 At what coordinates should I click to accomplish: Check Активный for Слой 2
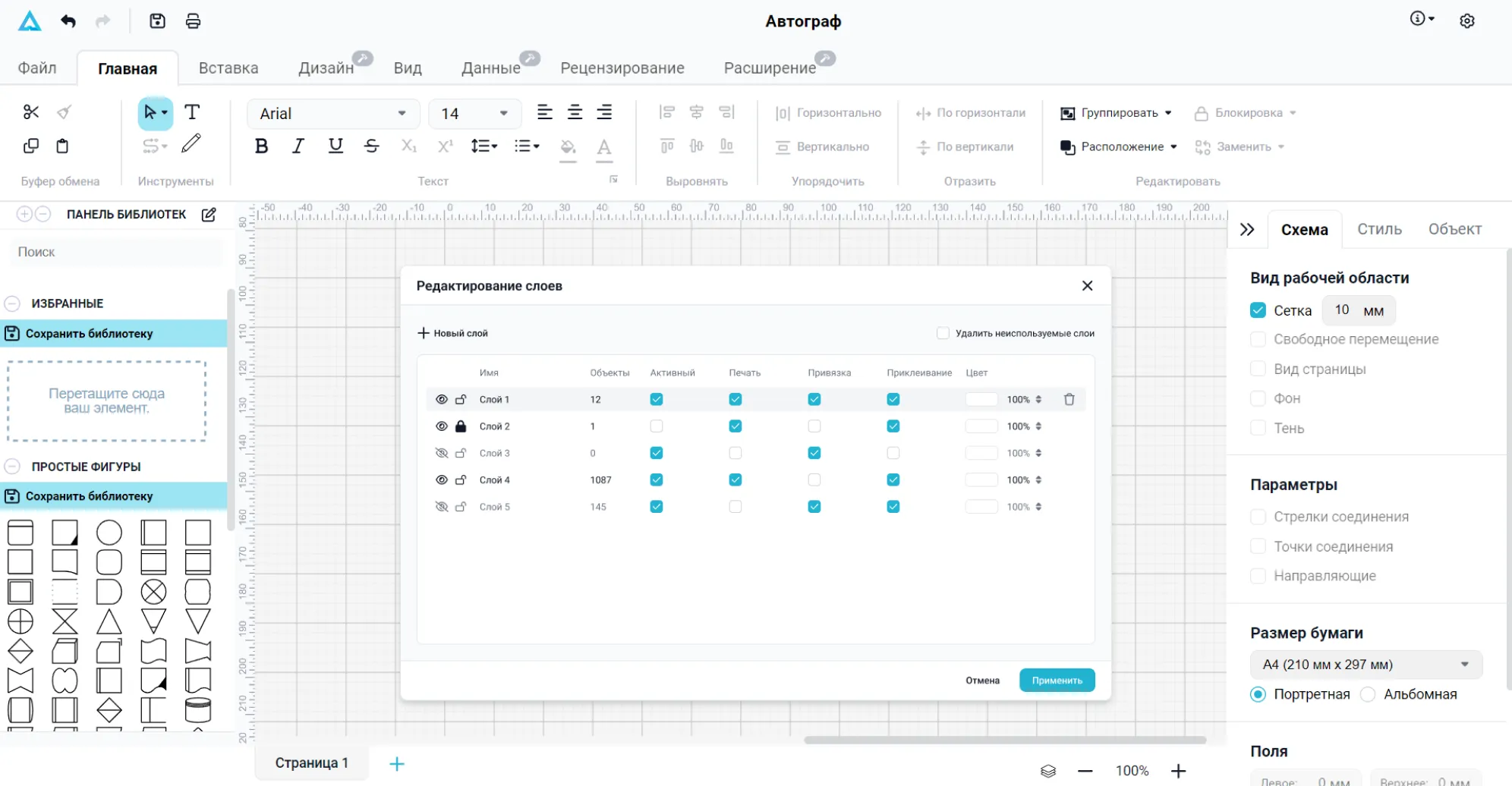pos(657,426)
